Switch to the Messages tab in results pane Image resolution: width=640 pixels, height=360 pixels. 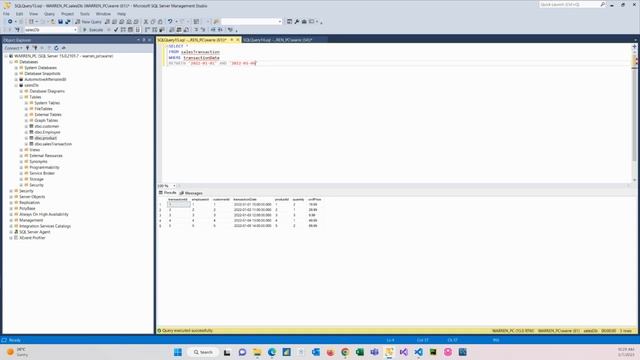click(x=191, y=193)
